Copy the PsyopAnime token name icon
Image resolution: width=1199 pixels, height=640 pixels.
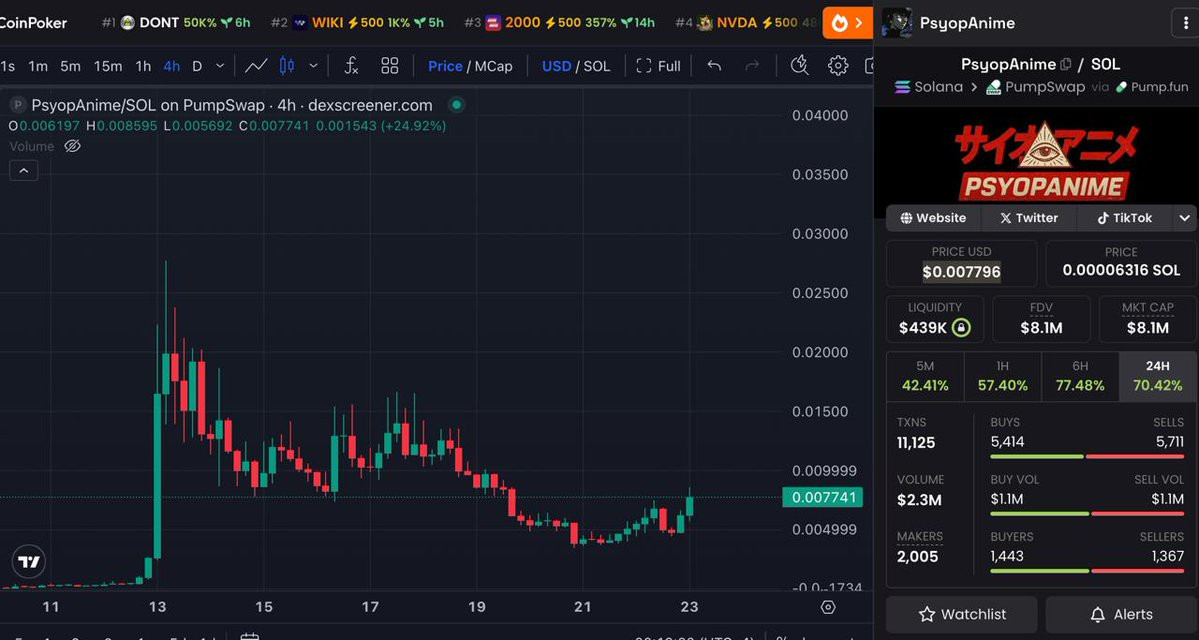coord(1066,64)
